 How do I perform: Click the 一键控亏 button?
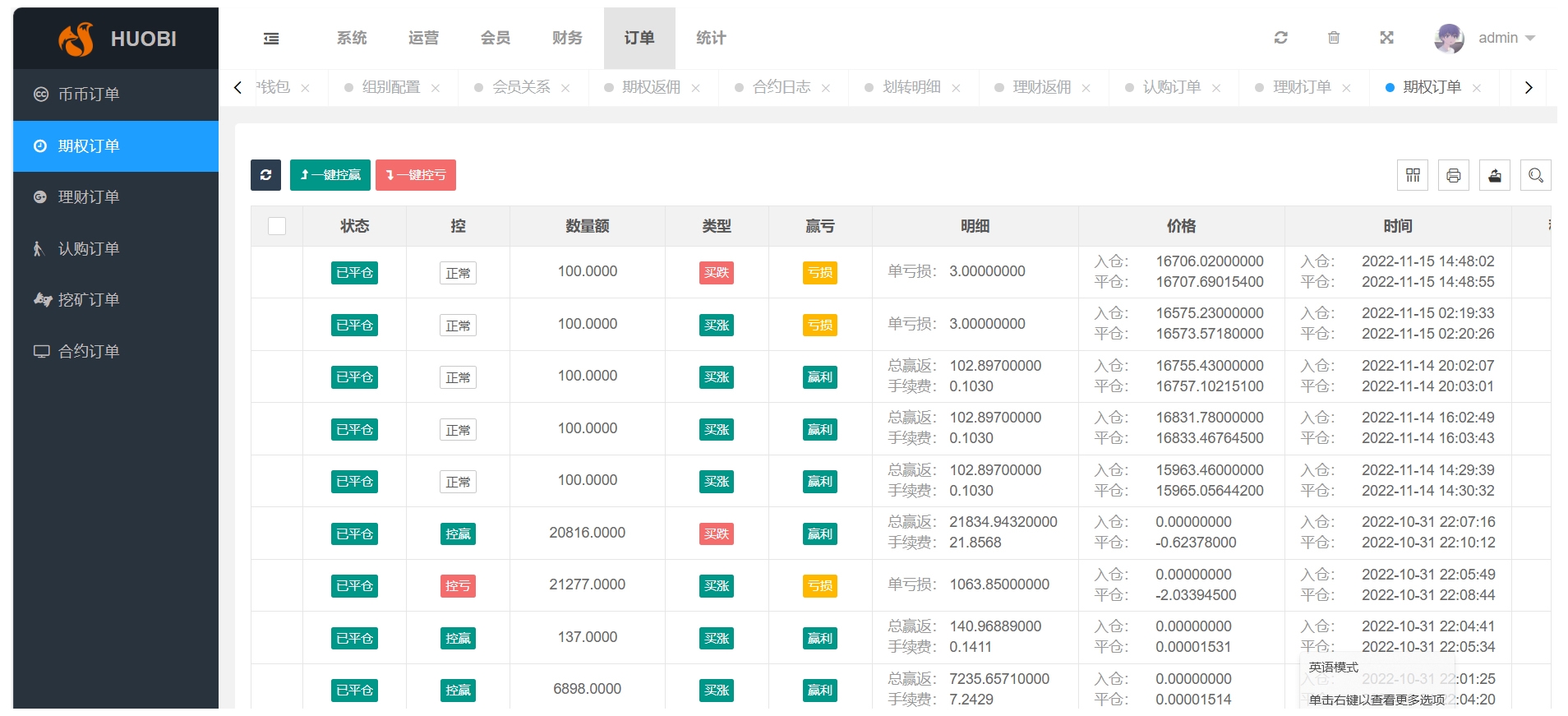tap(416, 175)
